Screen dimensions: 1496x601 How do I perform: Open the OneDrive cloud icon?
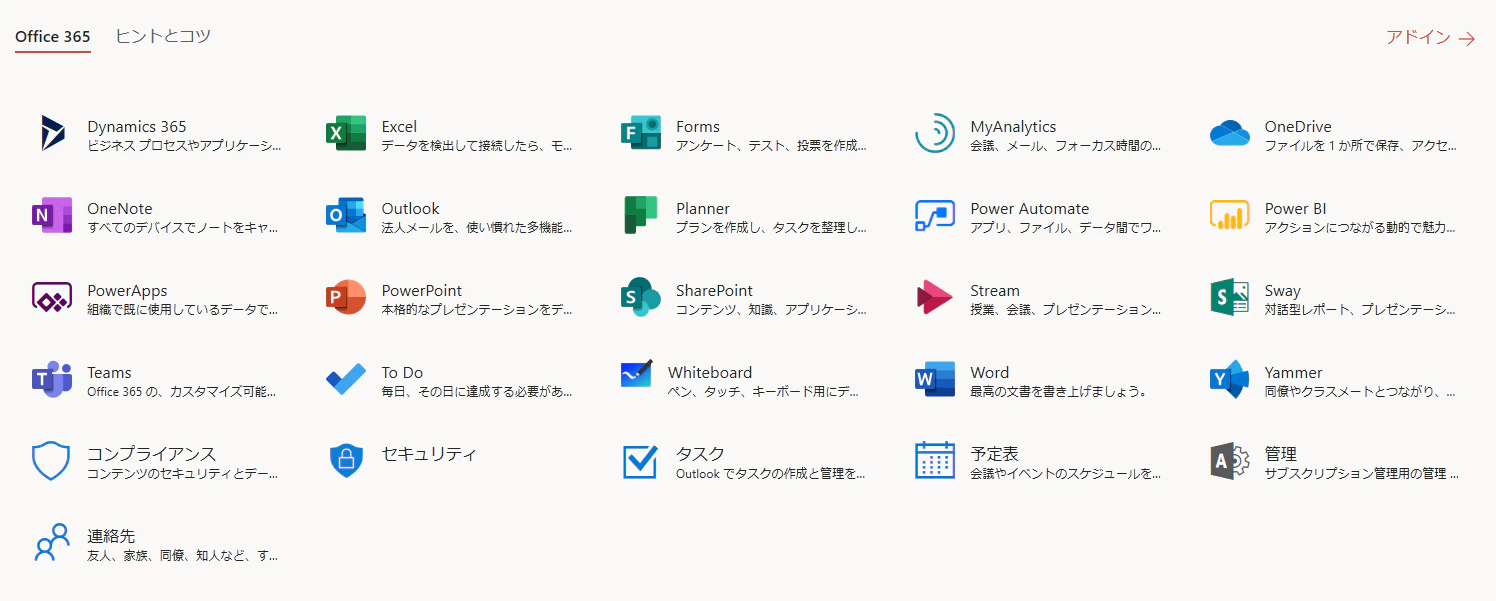[1230, 133]
